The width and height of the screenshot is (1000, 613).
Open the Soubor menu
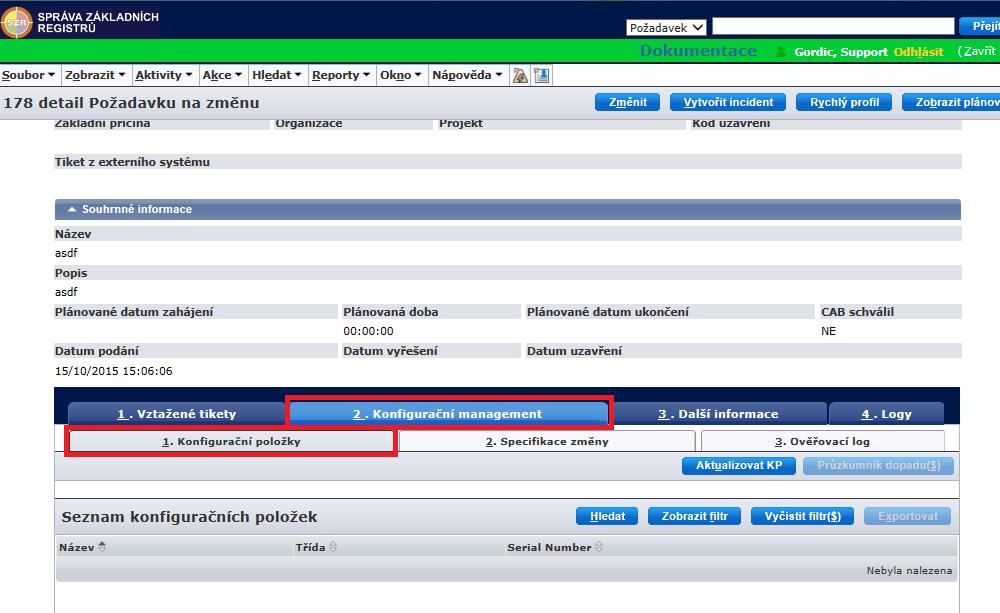tap(28, 75)
